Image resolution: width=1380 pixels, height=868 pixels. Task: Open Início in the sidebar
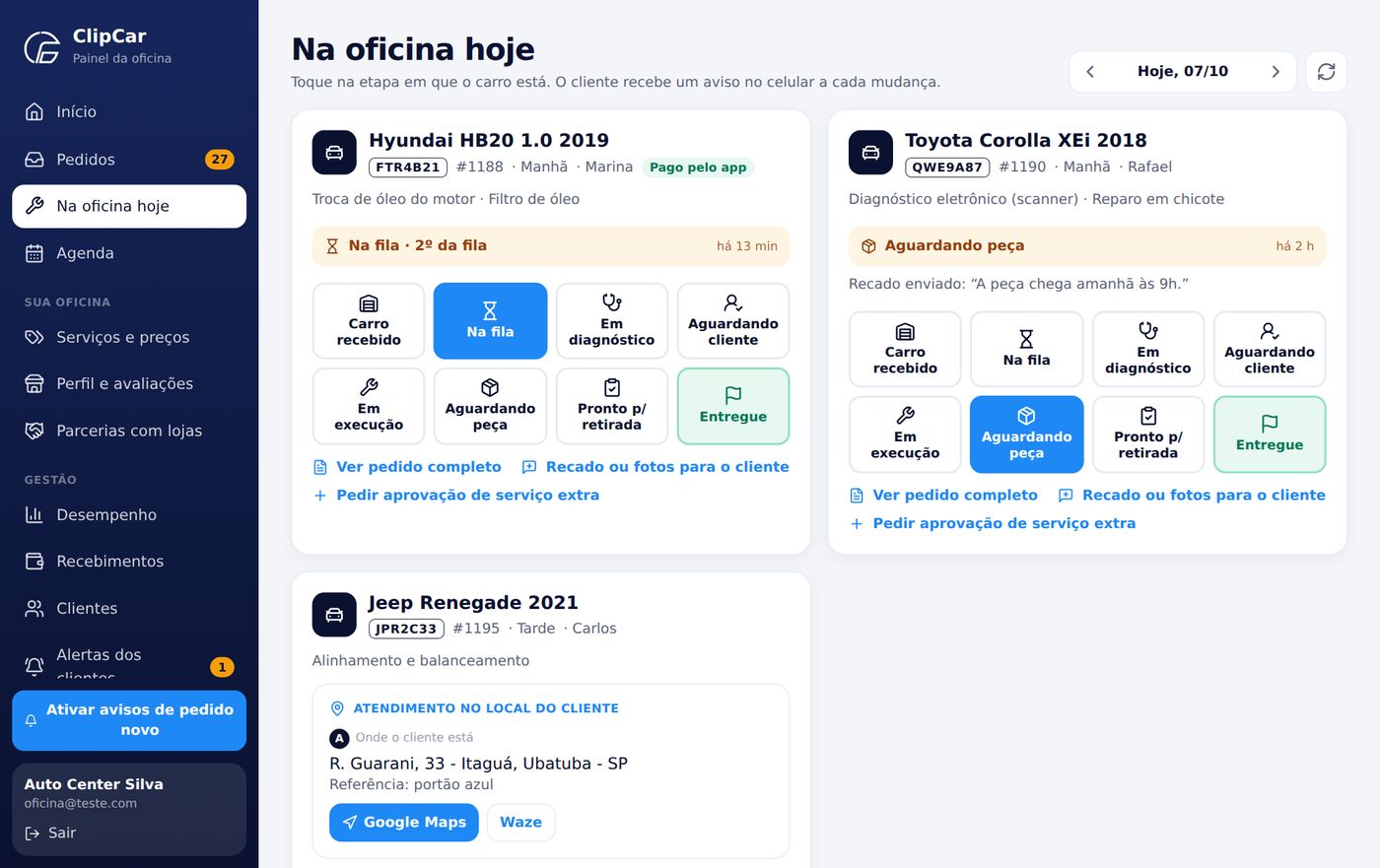pyautogui.click(x=129, y=112)
